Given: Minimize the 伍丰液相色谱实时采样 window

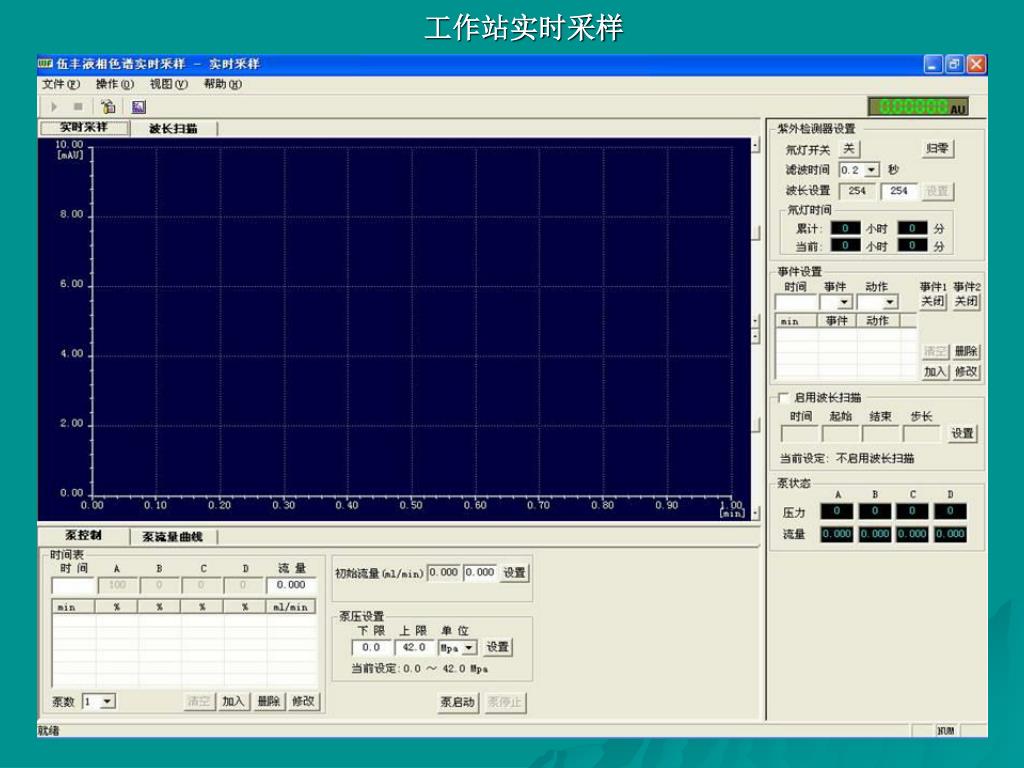Looking at the screenshot, I should click(x=933, y=64).
